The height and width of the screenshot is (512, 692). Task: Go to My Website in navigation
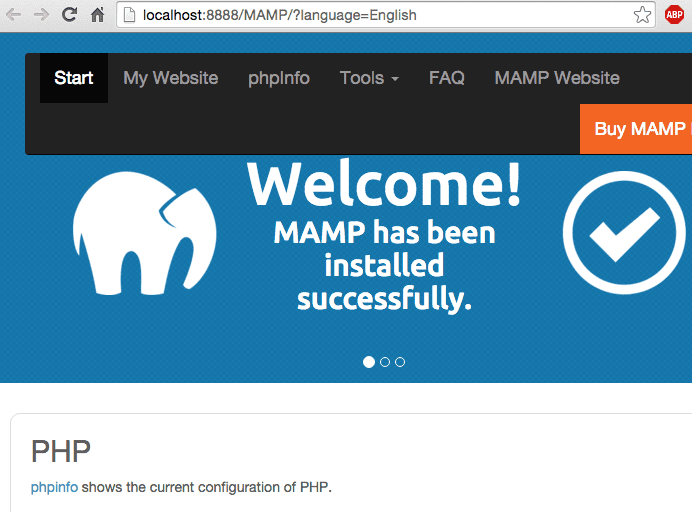click(x=171, y=78)
